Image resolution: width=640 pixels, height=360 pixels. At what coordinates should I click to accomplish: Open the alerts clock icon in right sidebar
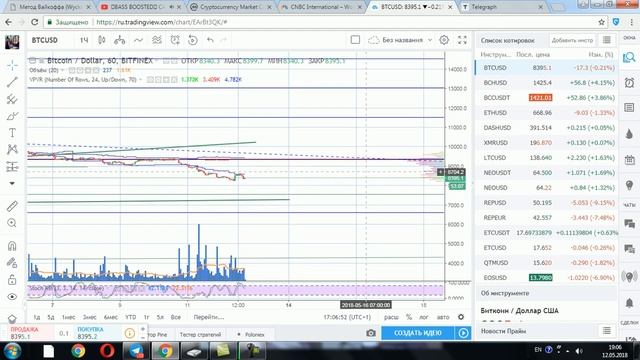click(629, 82)
